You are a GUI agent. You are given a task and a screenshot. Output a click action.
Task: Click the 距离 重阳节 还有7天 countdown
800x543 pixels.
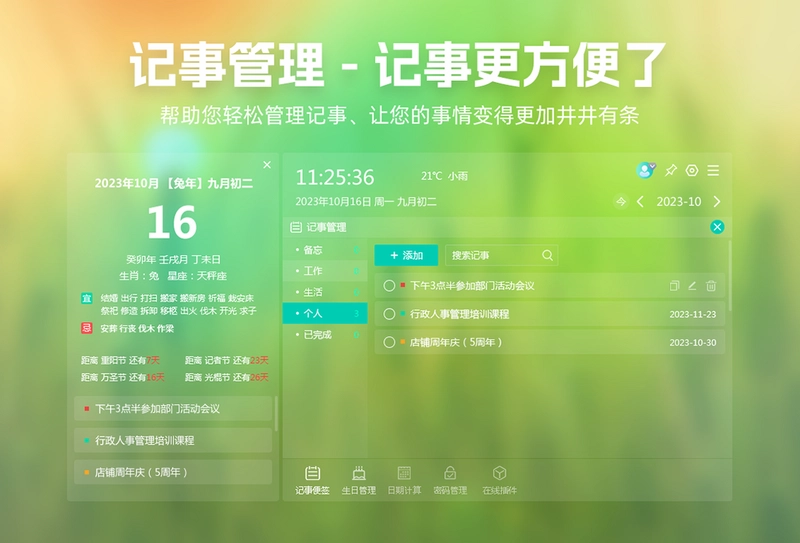(120, 360)
